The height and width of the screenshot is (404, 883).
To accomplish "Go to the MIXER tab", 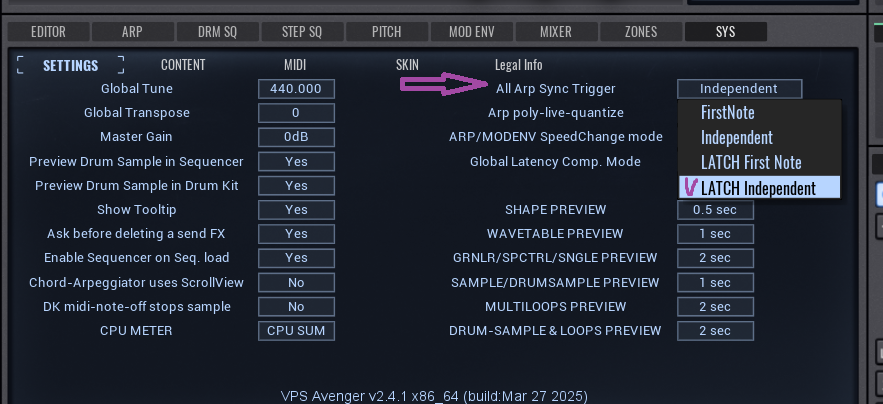I will (x=556, y=32).
